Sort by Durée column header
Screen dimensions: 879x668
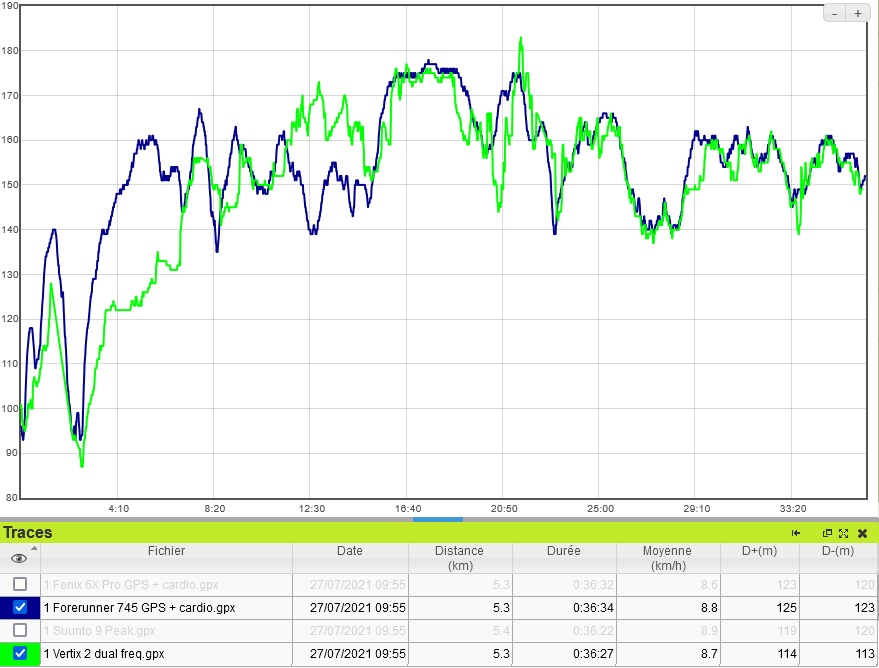pyautogui.click(x=563, y=551)
